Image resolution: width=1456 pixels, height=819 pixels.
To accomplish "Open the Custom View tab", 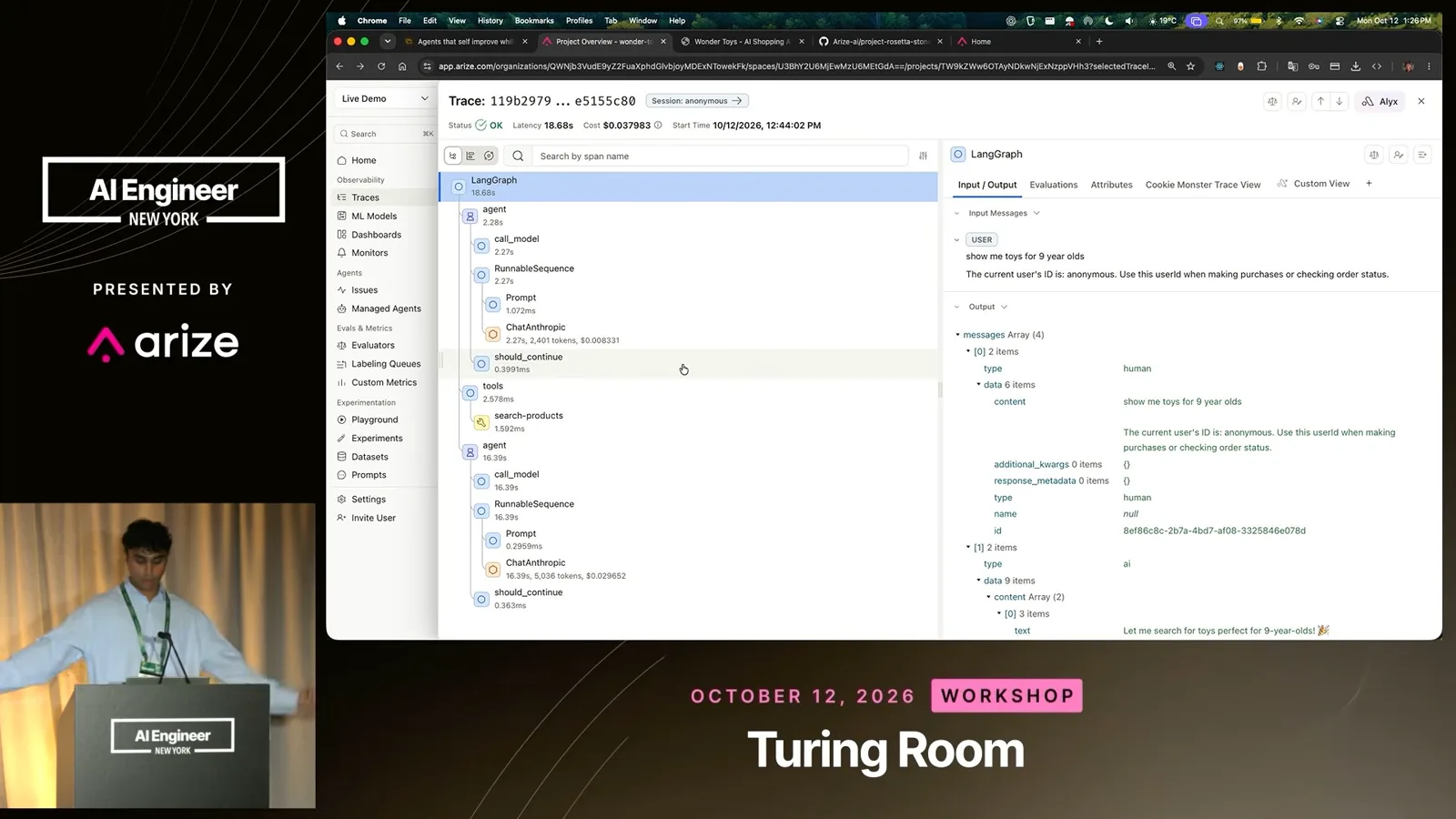I will coord(1313,184).
